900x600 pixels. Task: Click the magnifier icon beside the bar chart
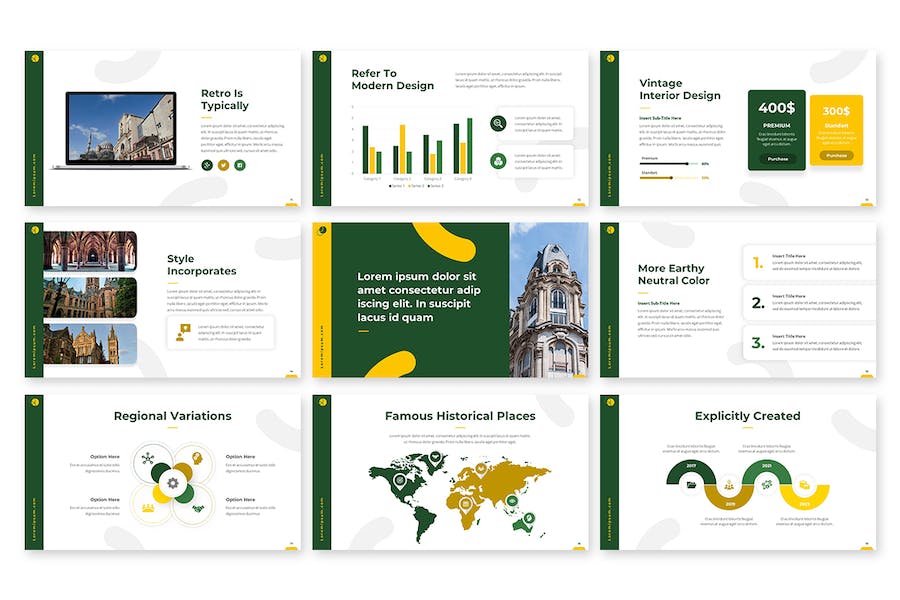[x=498, y=124]
